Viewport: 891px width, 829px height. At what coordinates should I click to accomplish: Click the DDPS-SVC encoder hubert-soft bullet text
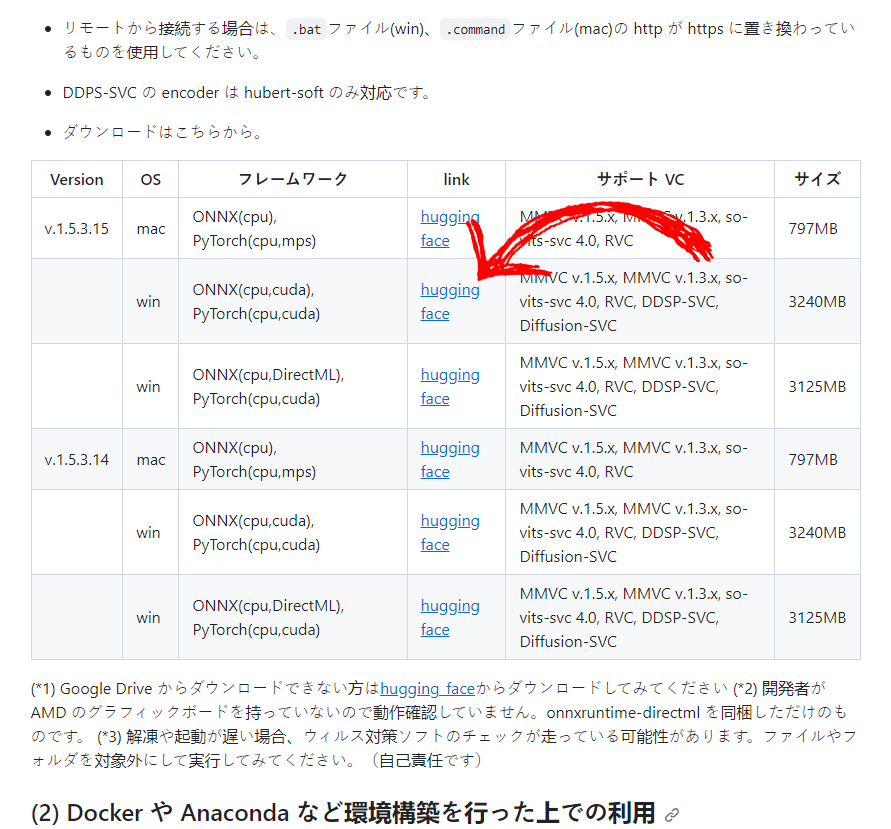pyautogui.click(x=247, y=93)
